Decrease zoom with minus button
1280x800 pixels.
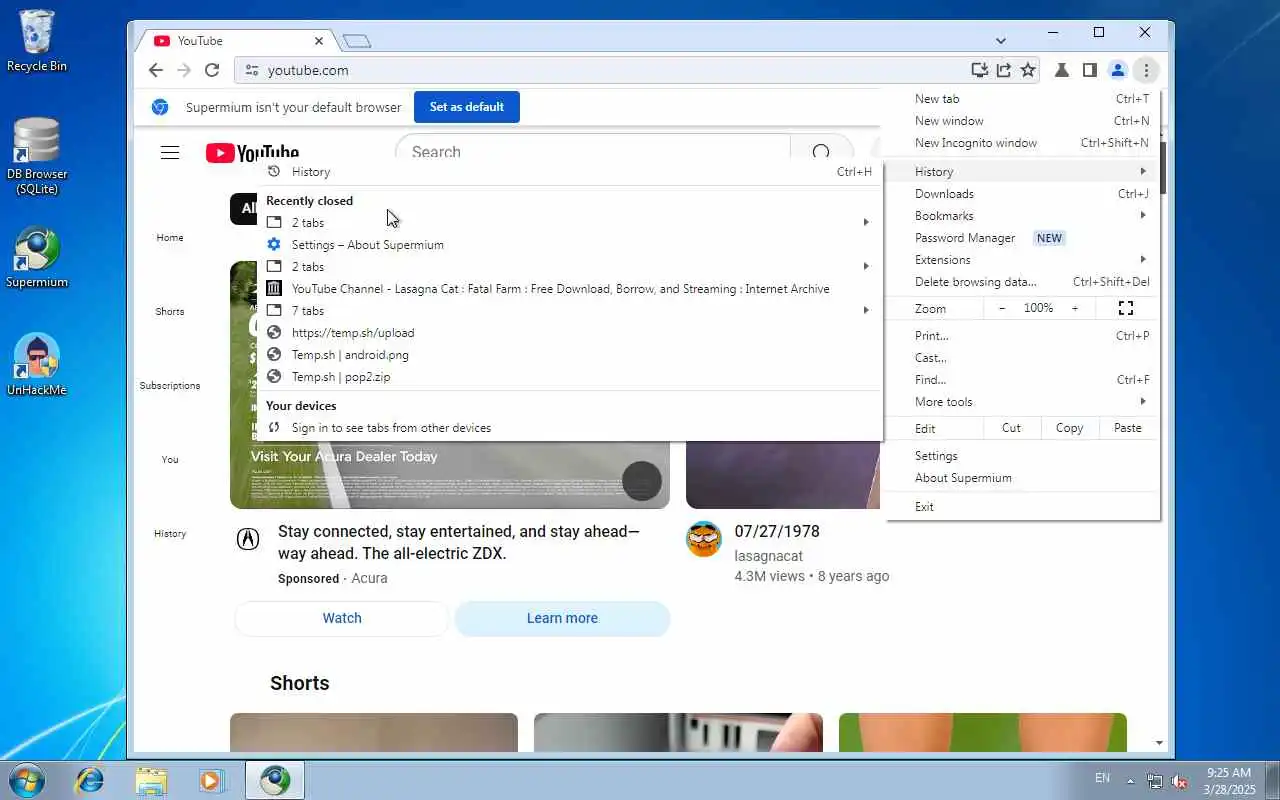1002,308
